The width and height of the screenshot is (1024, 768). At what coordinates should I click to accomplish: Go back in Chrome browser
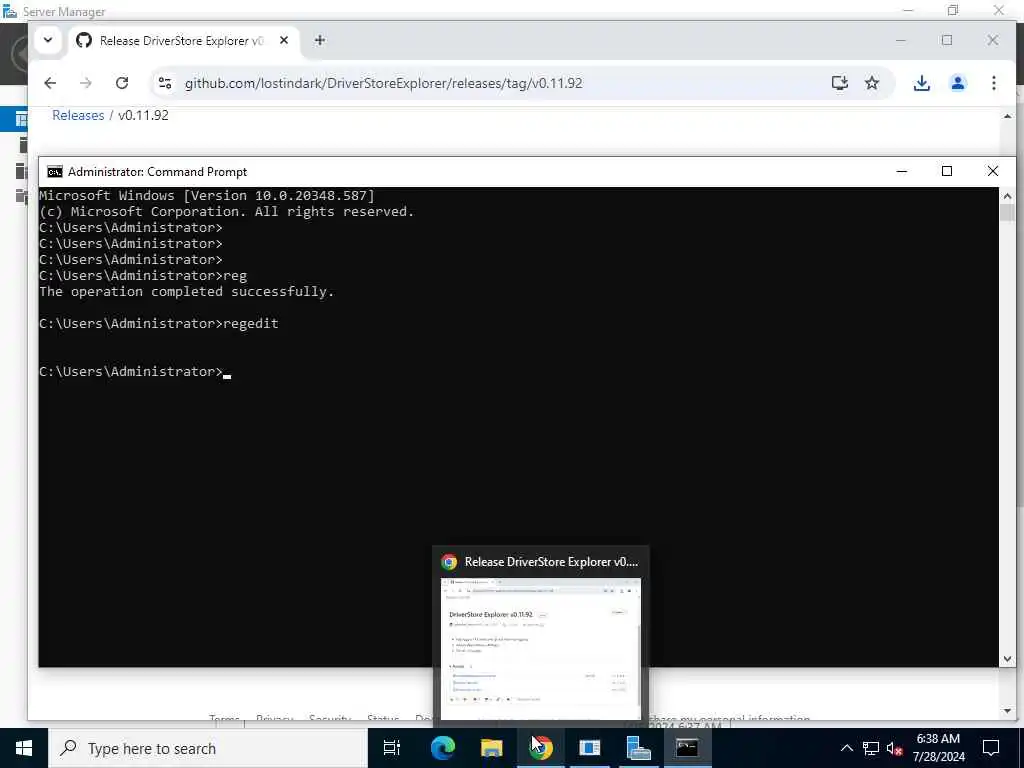tap(50, 83)
